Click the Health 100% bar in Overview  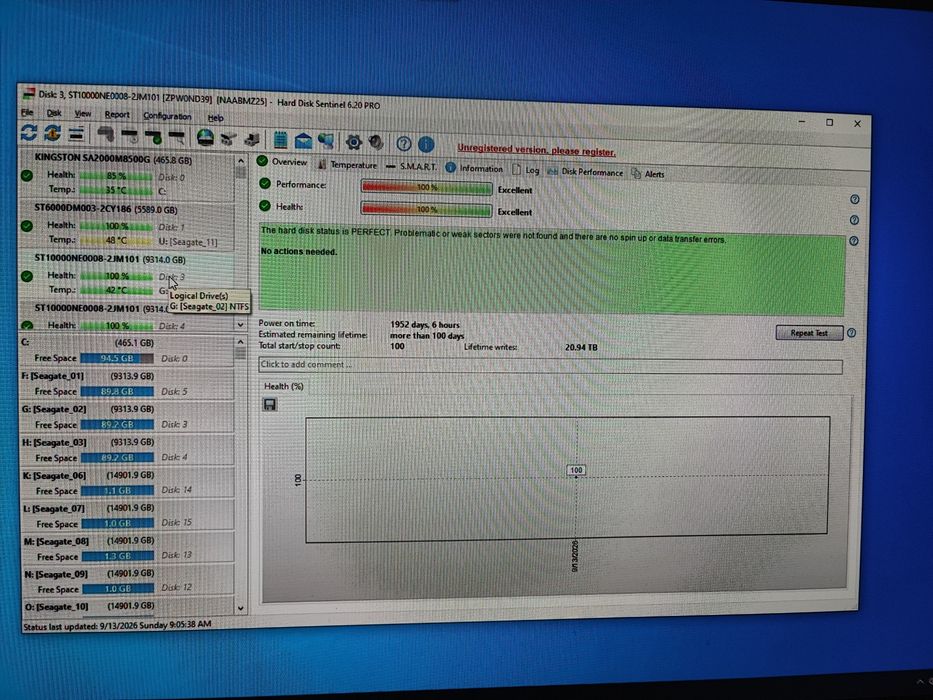[x=426, y=210]
